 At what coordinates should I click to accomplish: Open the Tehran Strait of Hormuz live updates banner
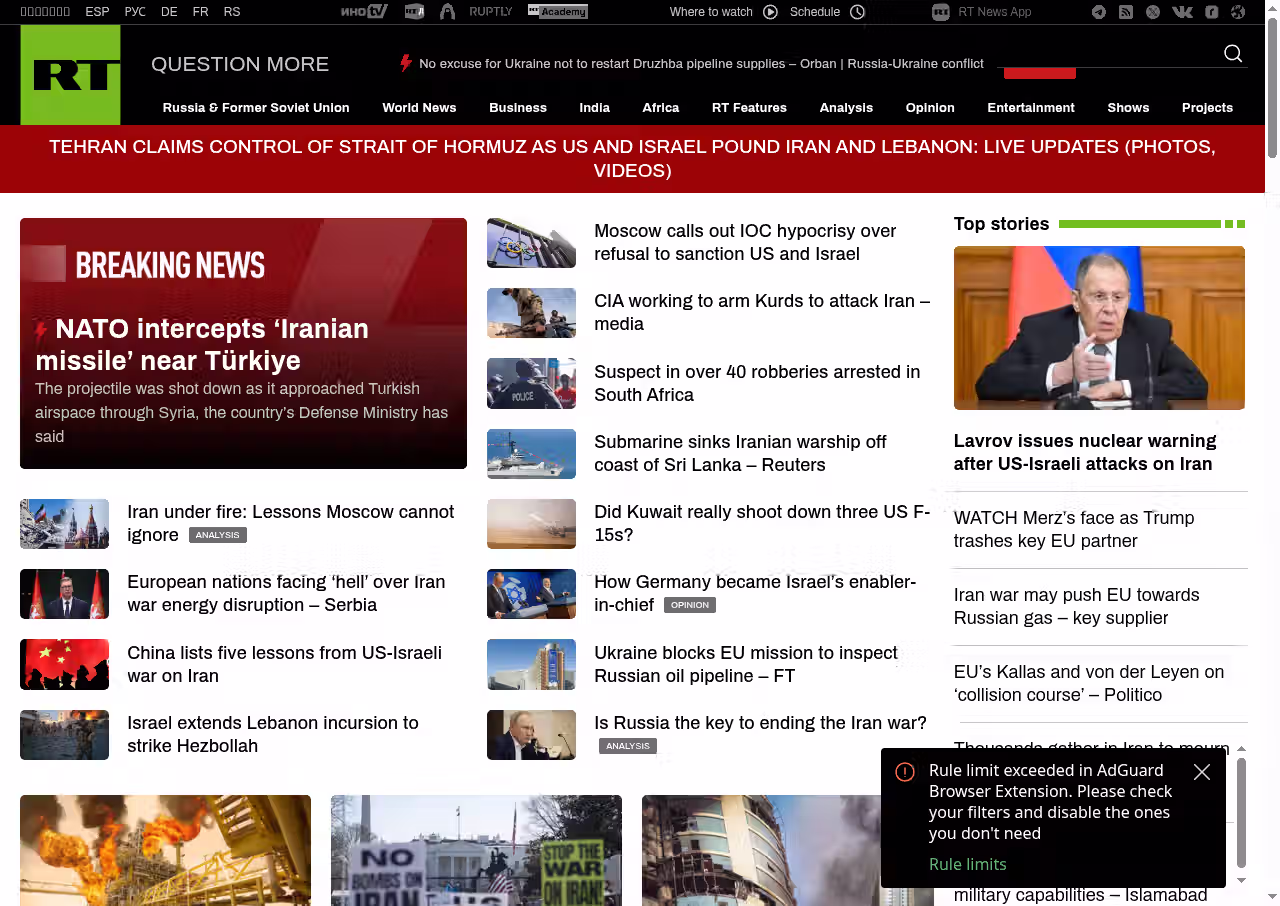632,159
